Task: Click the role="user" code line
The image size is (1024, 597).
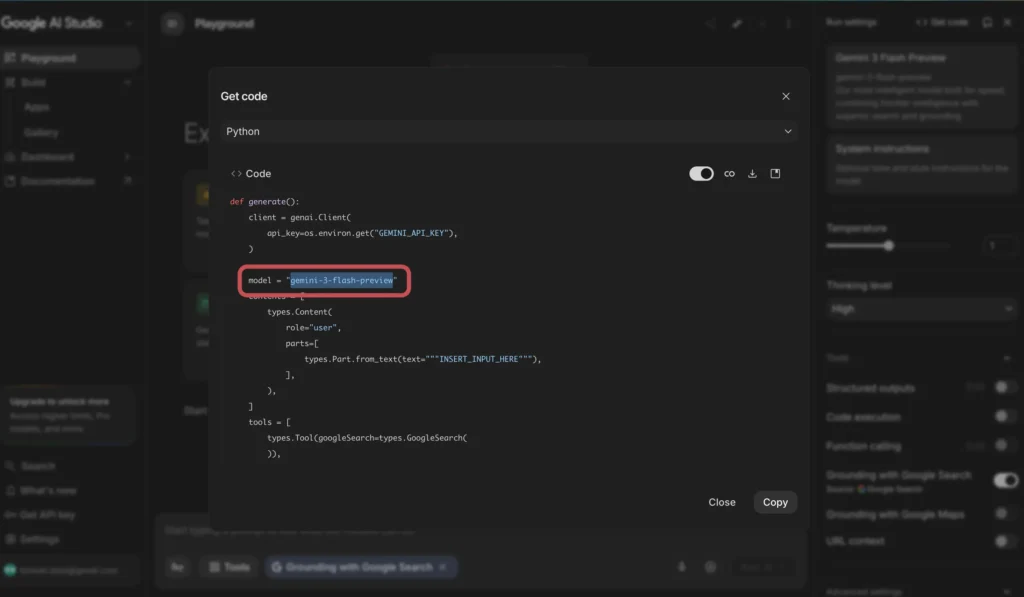Action: point(313,328)
